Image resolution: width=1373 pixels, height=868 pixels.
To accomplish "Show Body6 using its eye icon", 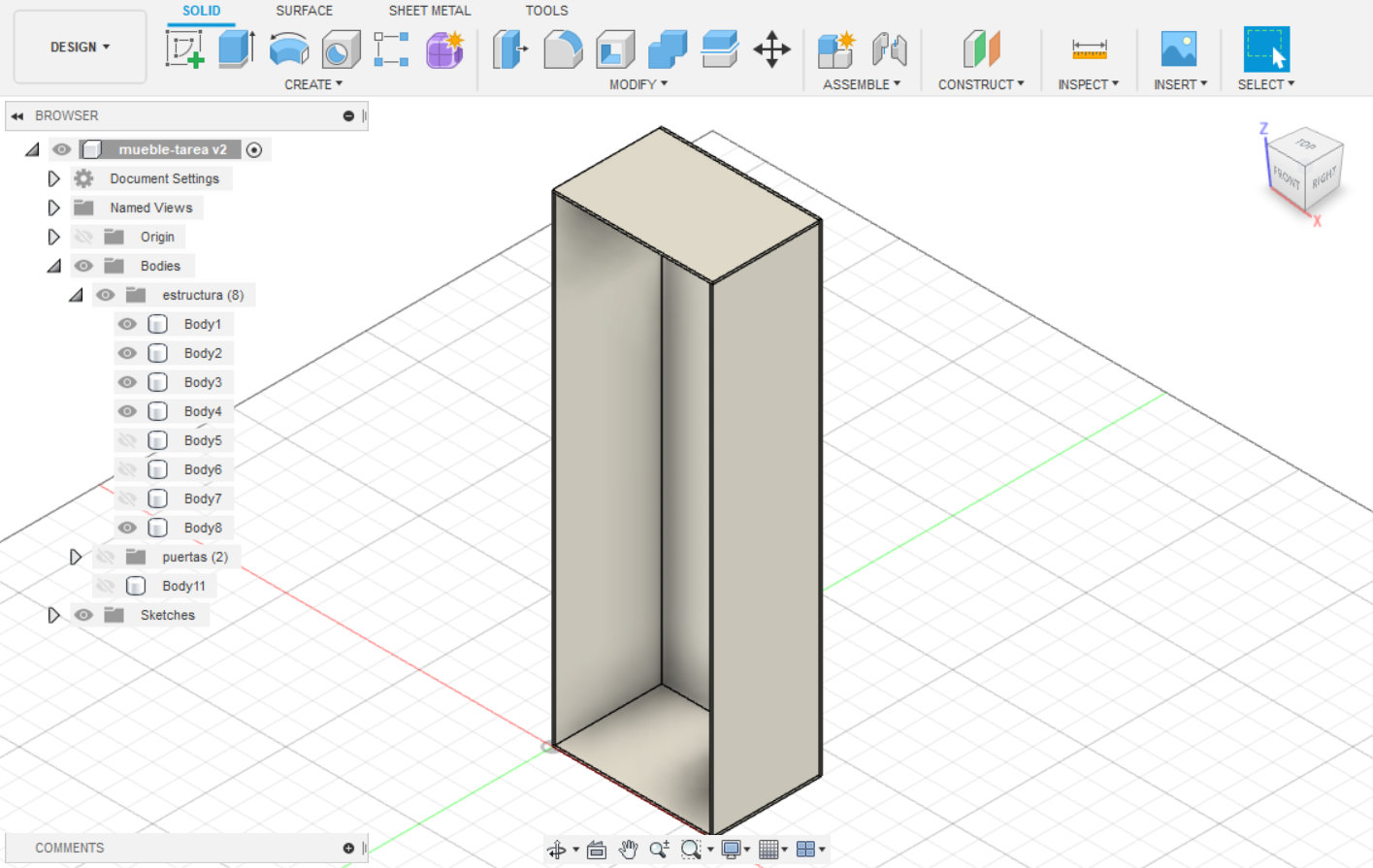I will point(127,469).
